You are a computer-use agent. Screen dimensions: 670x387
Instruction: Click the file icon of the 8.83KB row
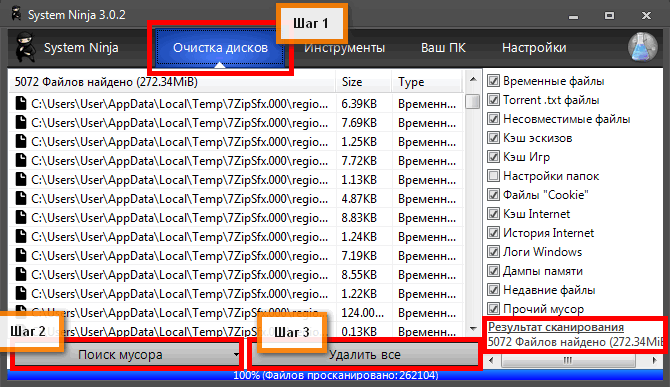pyautogui.click(x=21, y=218)
